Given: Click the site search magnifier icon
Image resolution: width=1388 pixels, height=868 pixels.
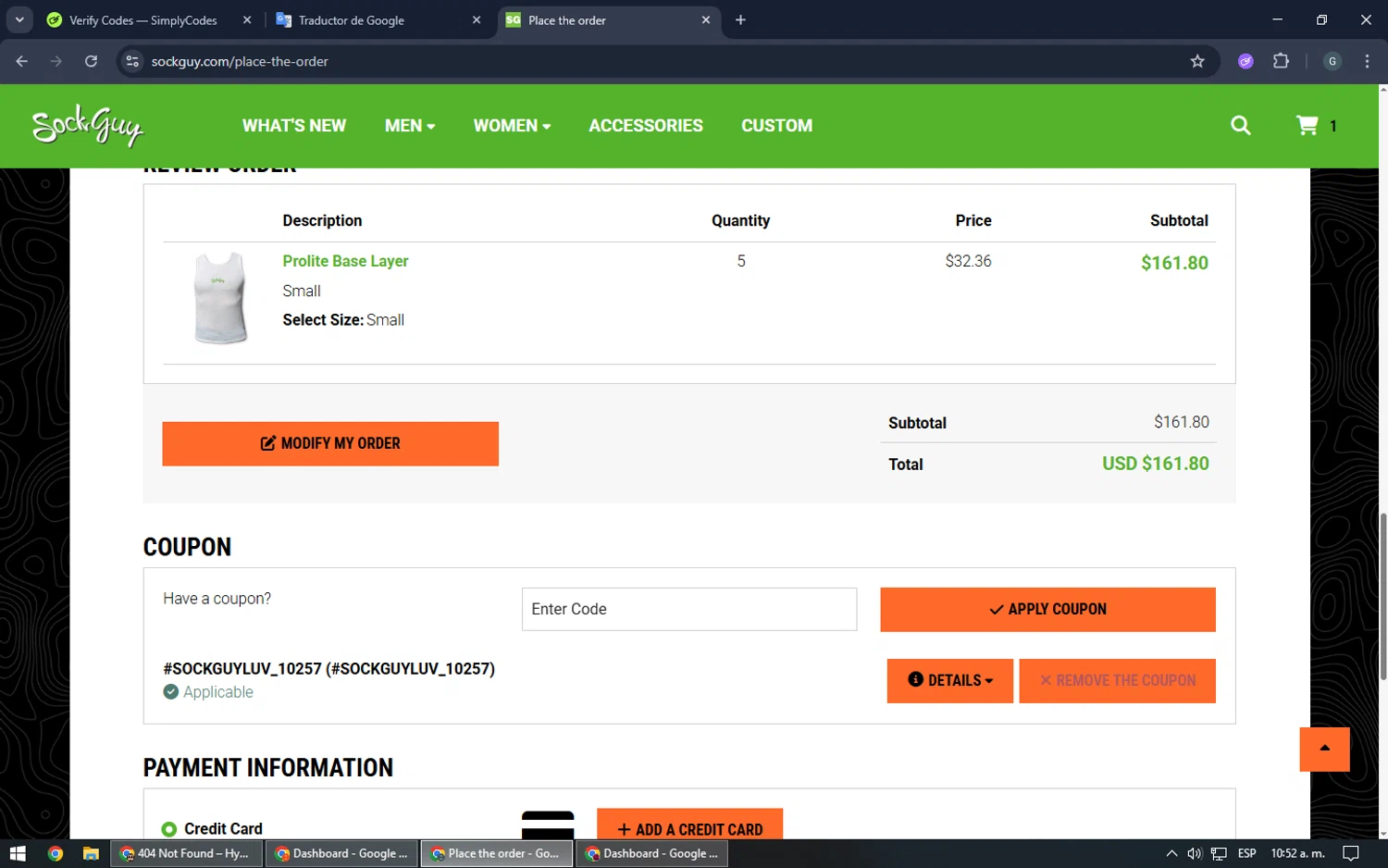Looking at the screenshot, I should (1241, 126).
